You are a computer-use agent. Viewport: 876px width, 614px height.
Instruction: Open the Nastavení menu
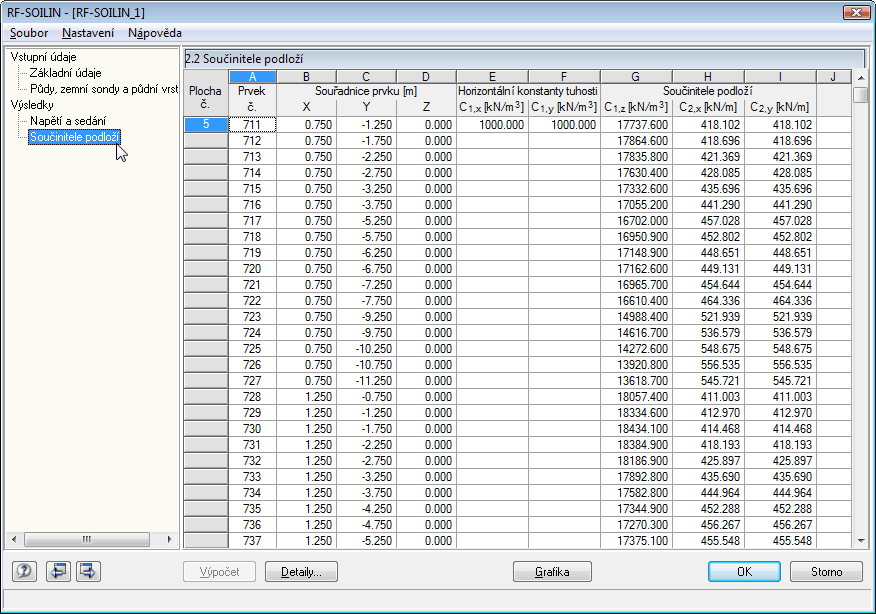(x=88, y=33)
